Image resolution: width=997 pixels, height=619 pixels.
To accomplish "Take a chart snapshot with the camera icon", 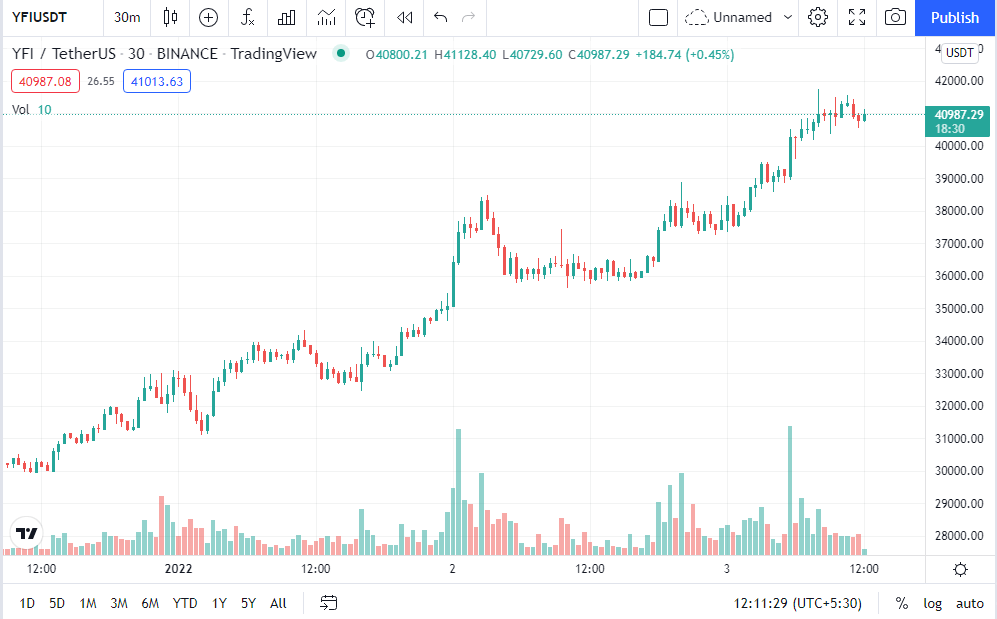I will pyautogui.click(x=896, y=17).
